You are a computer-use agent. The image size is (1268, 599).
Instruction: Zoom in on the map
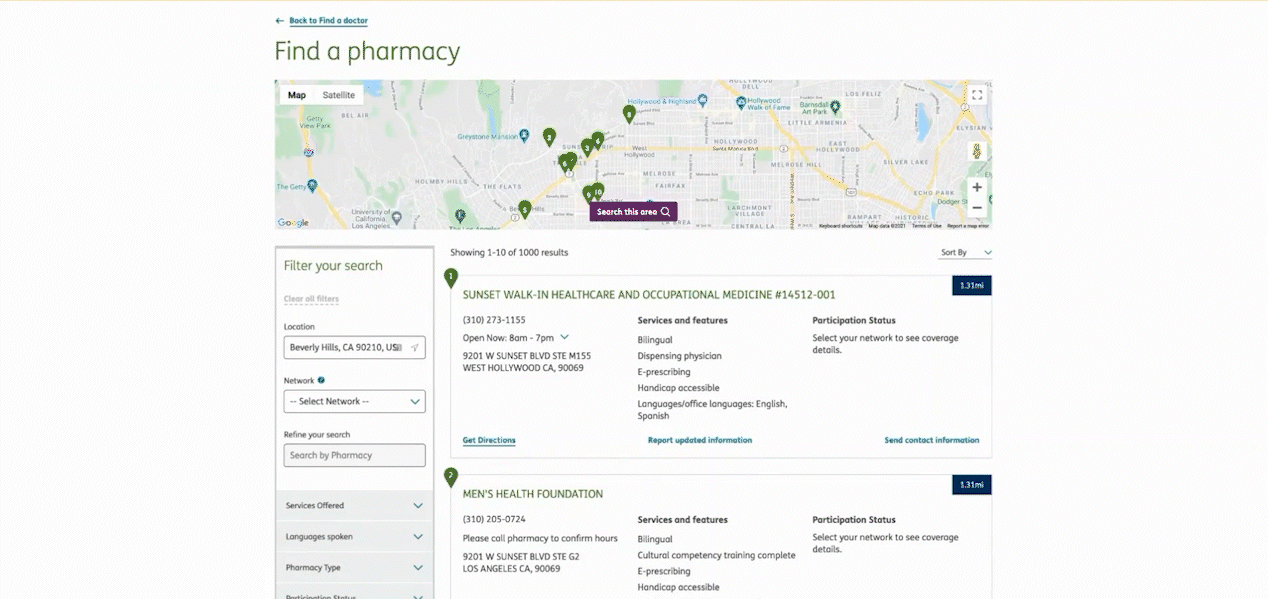pyautogui.click(x=977, y=187)
